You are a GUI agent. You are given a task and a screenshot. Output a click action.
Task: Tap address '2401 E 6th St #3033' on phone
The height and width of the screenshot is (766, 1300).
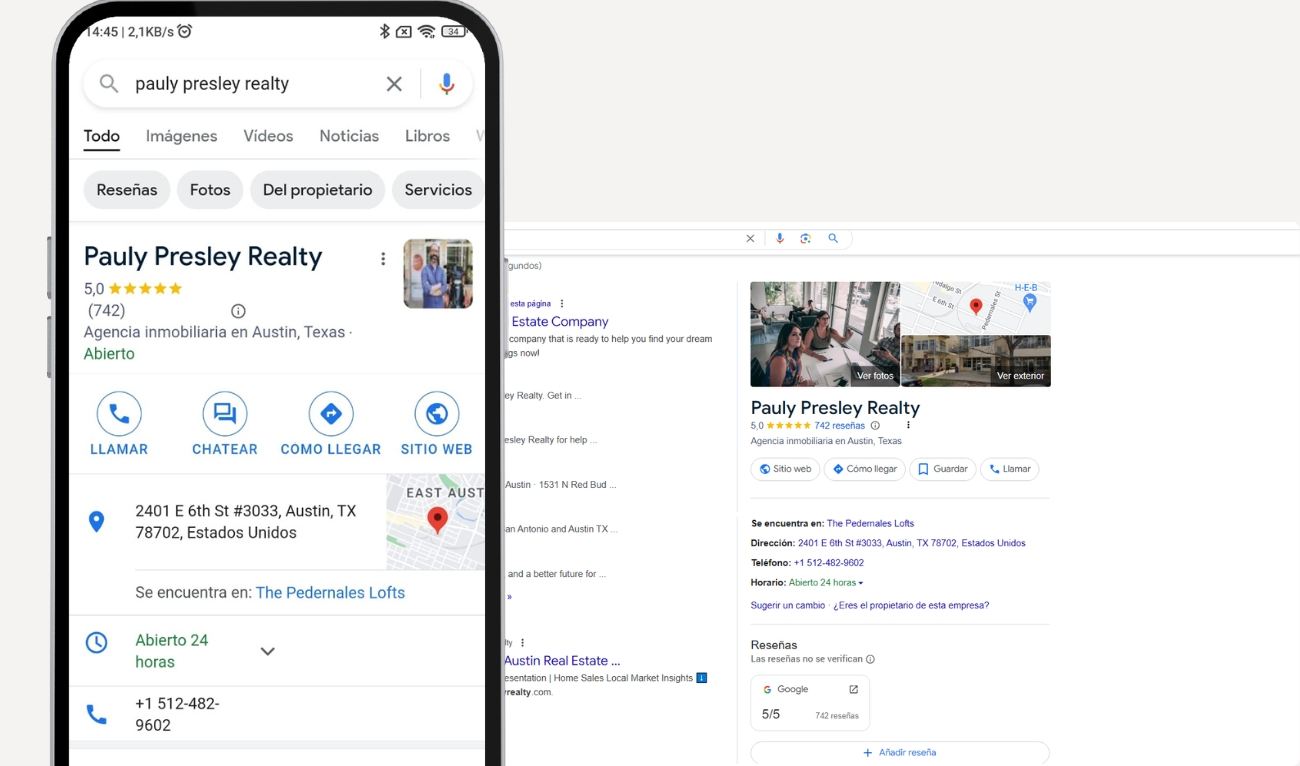[246, 522]
